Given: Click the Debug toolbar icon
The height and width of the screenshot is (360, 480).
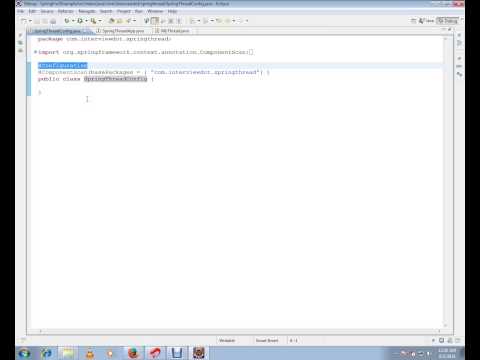Looking at the screenshot, I should point(67,21).
